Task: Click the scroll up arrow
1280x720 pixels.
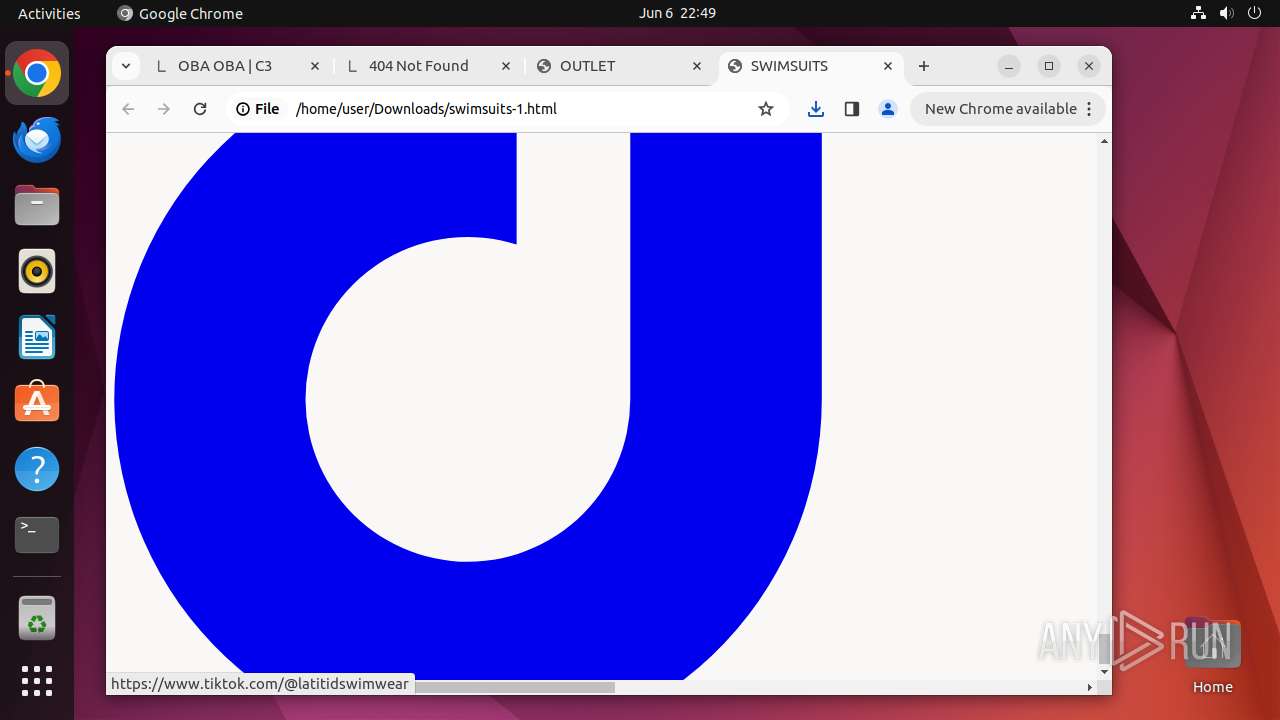Action: coord(1104,141)
